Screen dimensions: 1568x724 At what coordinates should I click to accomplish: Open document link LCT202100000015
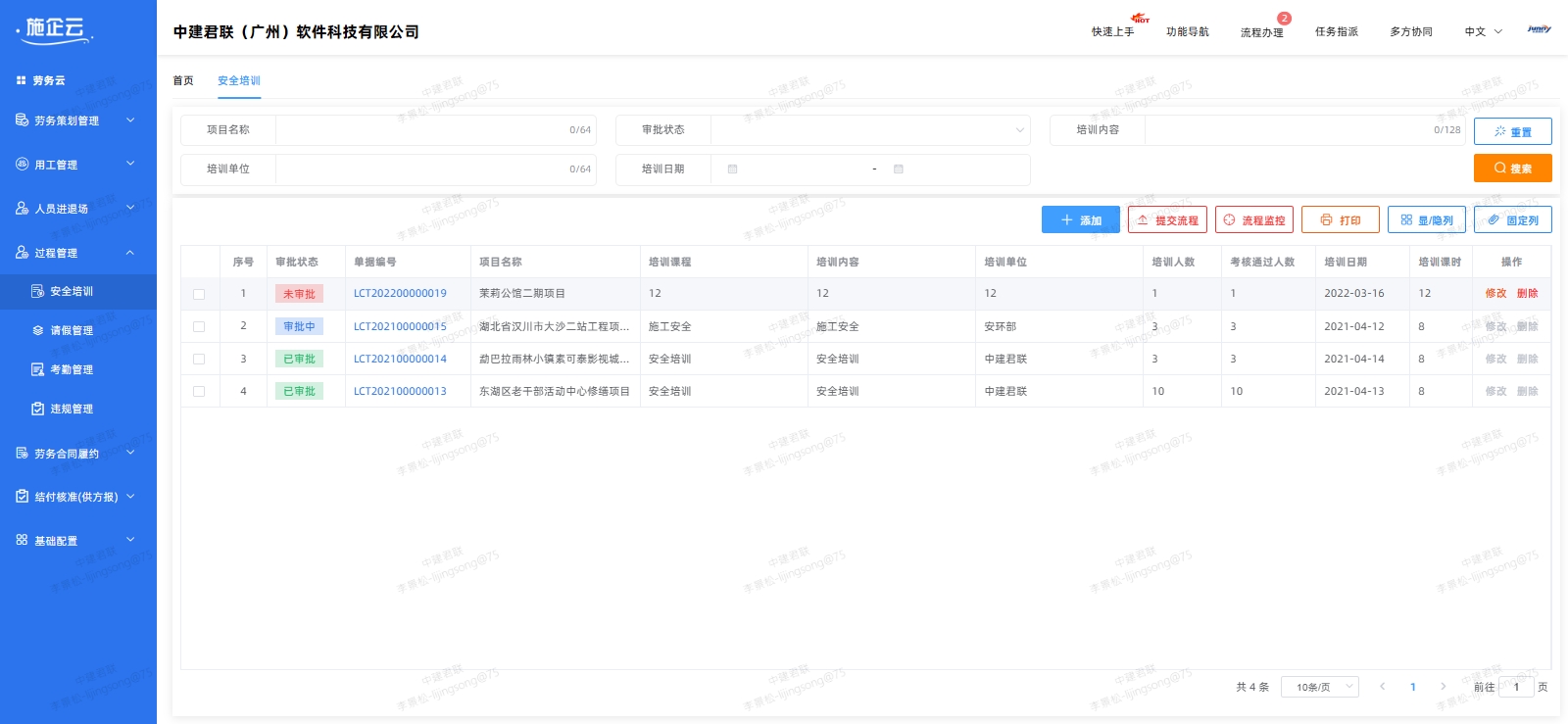(400, 326)
